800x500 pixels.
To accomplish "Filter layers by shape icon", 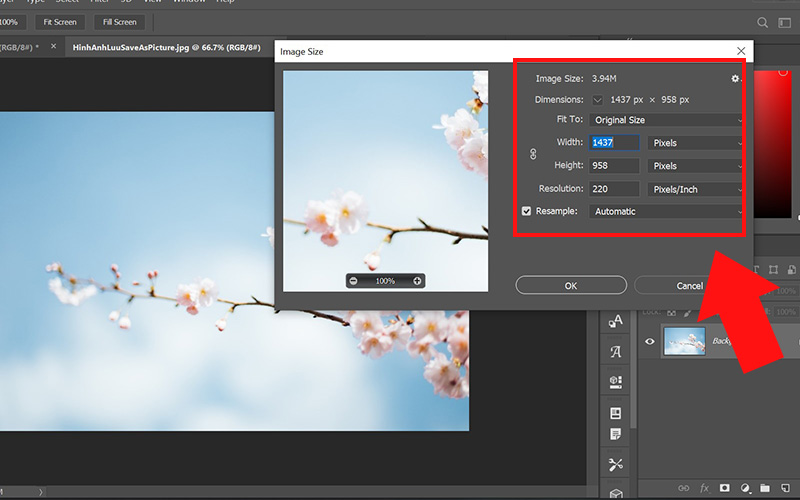I will [773, 269].
